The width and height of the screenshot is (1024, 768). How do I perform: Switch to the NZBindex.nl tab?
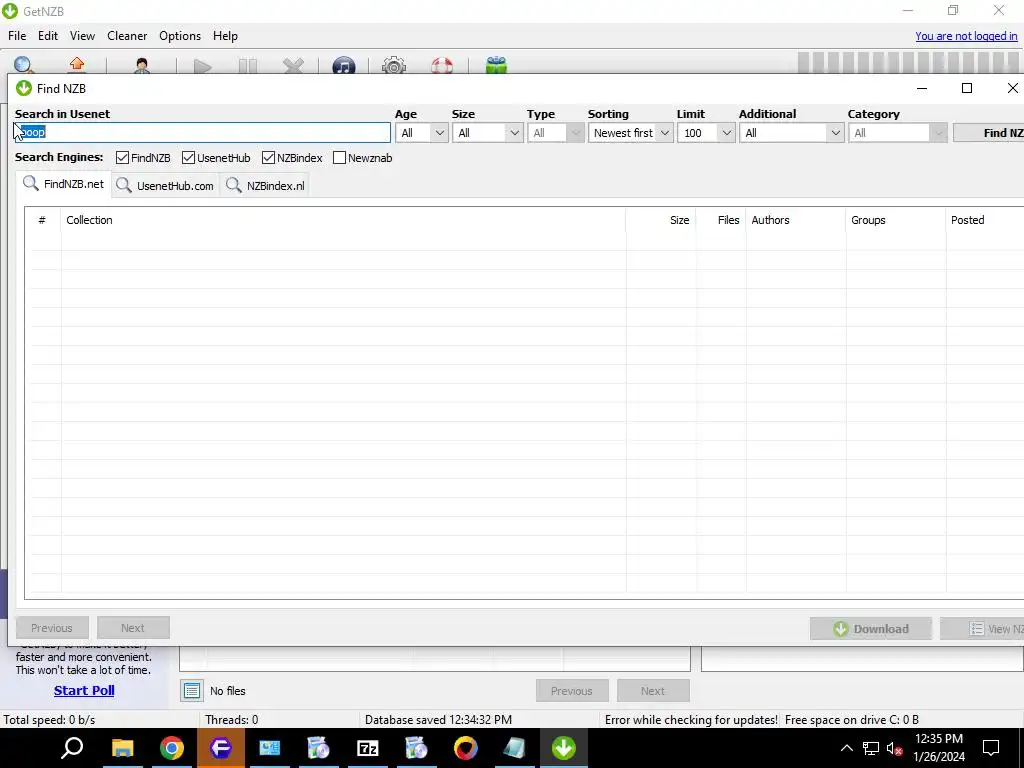tap(264, 185)
